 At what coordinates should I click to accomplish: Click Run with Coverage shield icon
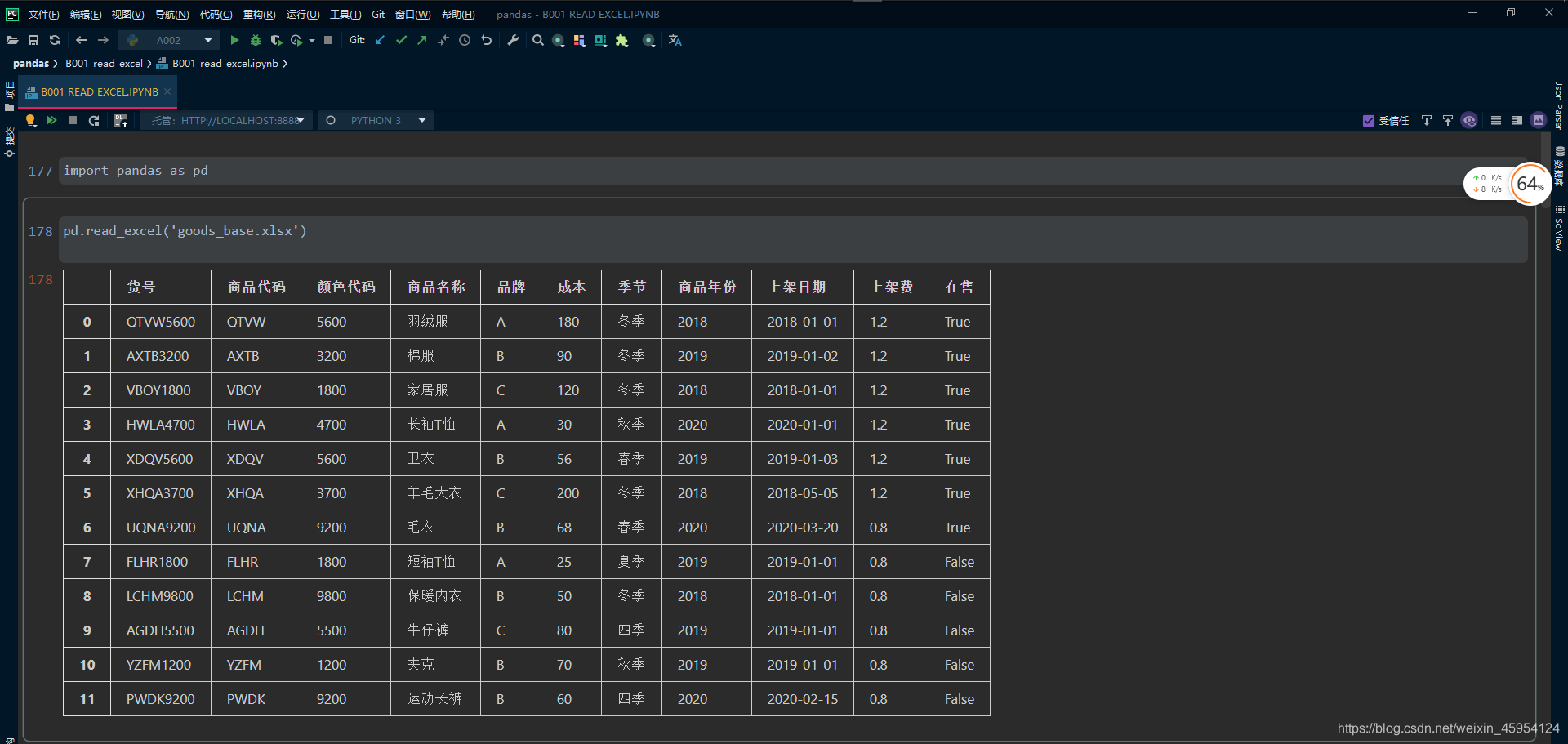[276, 40]
